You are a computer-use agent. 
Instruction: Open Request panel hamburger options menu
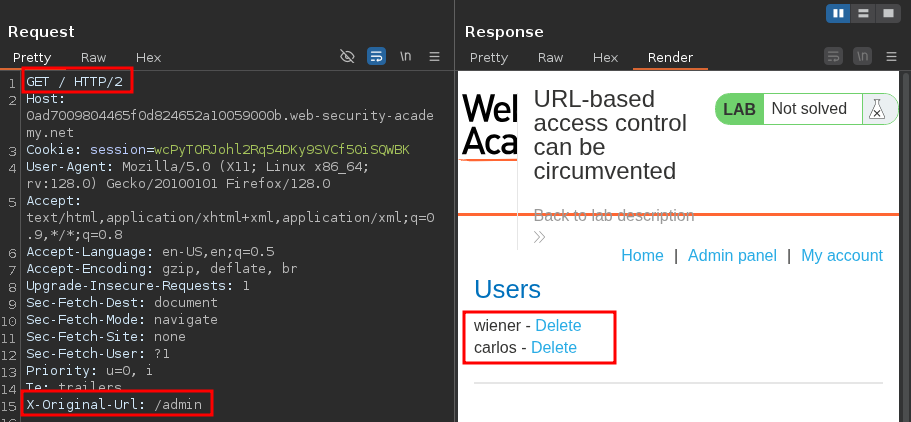(x=434, y=57)
